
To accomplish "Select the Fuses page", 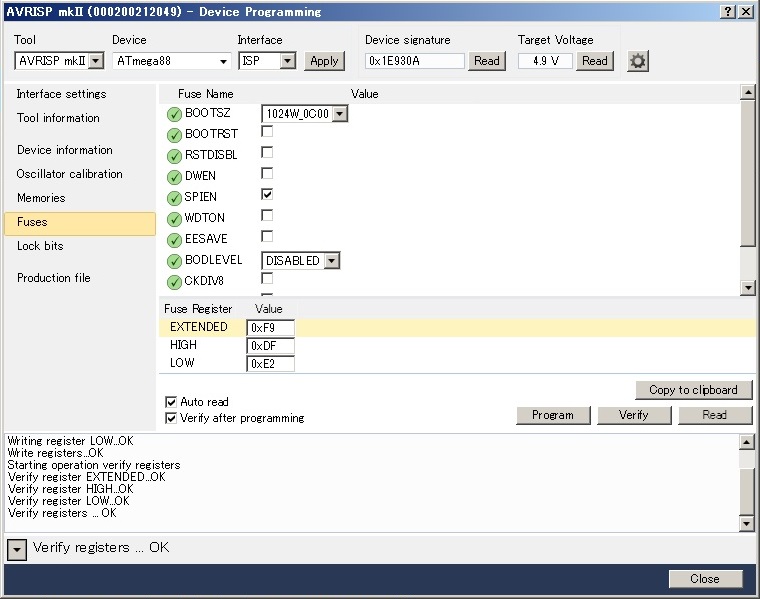I will (80, 223).
